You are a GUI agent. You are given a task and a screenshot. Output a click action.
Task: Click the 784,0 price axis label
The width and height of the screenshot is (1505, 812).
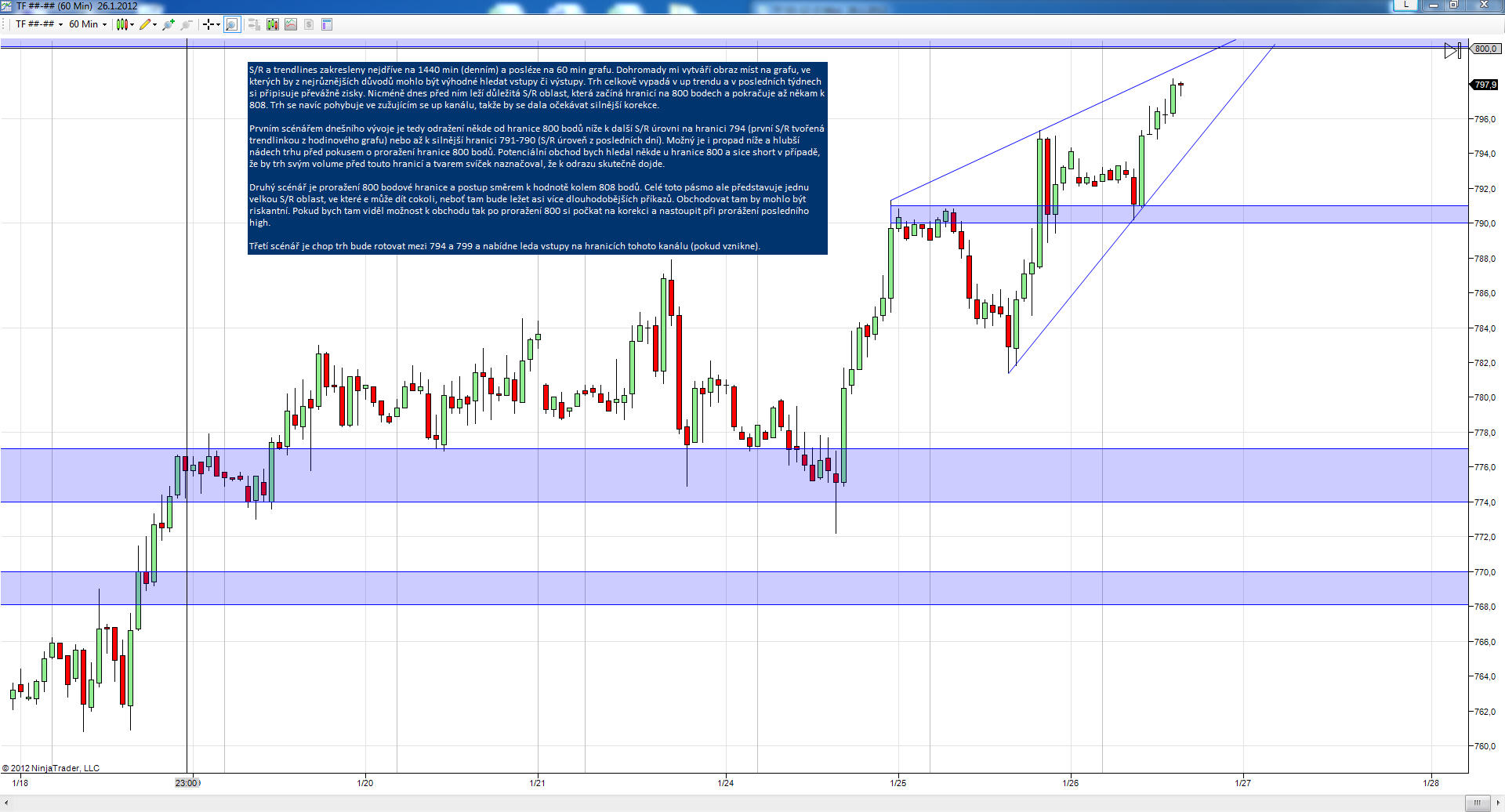[1485, 328]
